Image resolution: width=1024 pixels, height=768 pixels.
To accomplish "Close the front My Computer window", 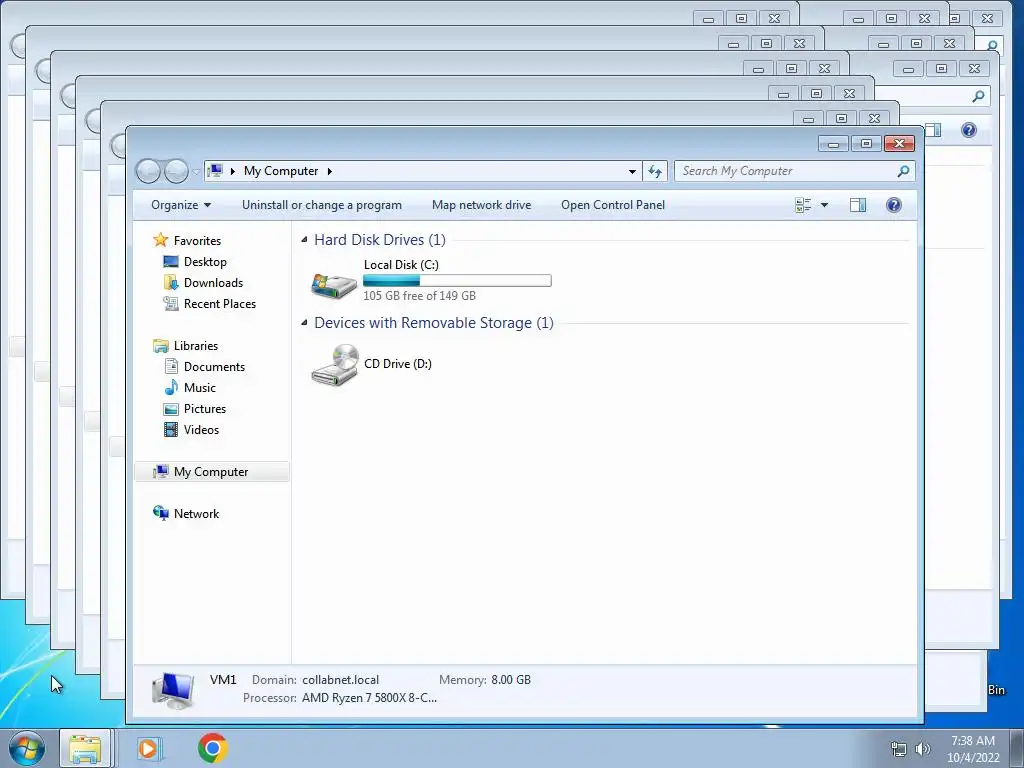I will click(899, 144).
